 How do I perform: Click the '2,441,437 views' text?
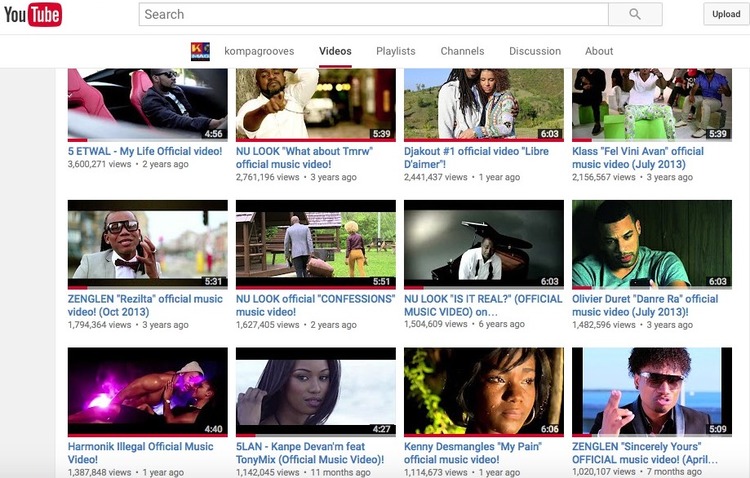coord(436,177)
